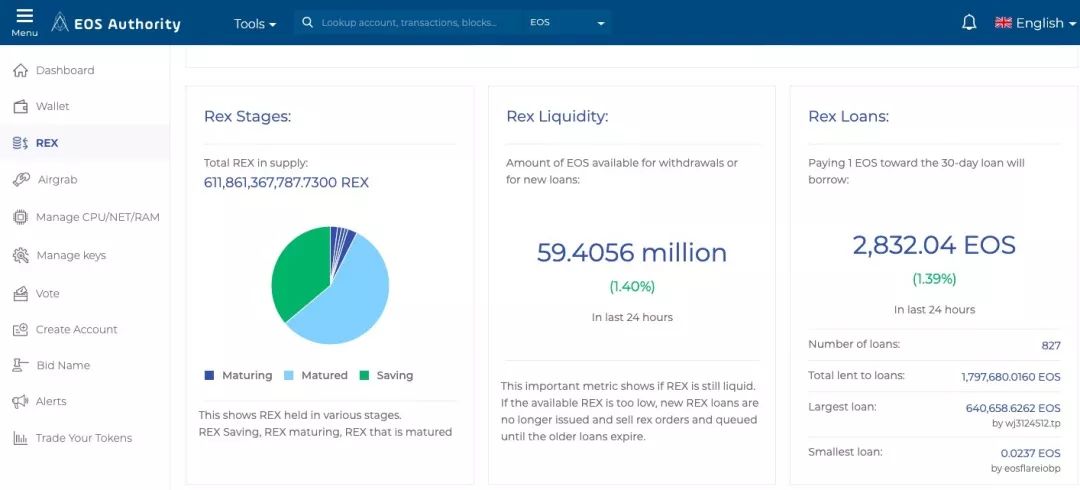The image size is (1080, 490).
Task: Click the 2,832.04 EOS loan value
Action: click(x=934, y=245)
